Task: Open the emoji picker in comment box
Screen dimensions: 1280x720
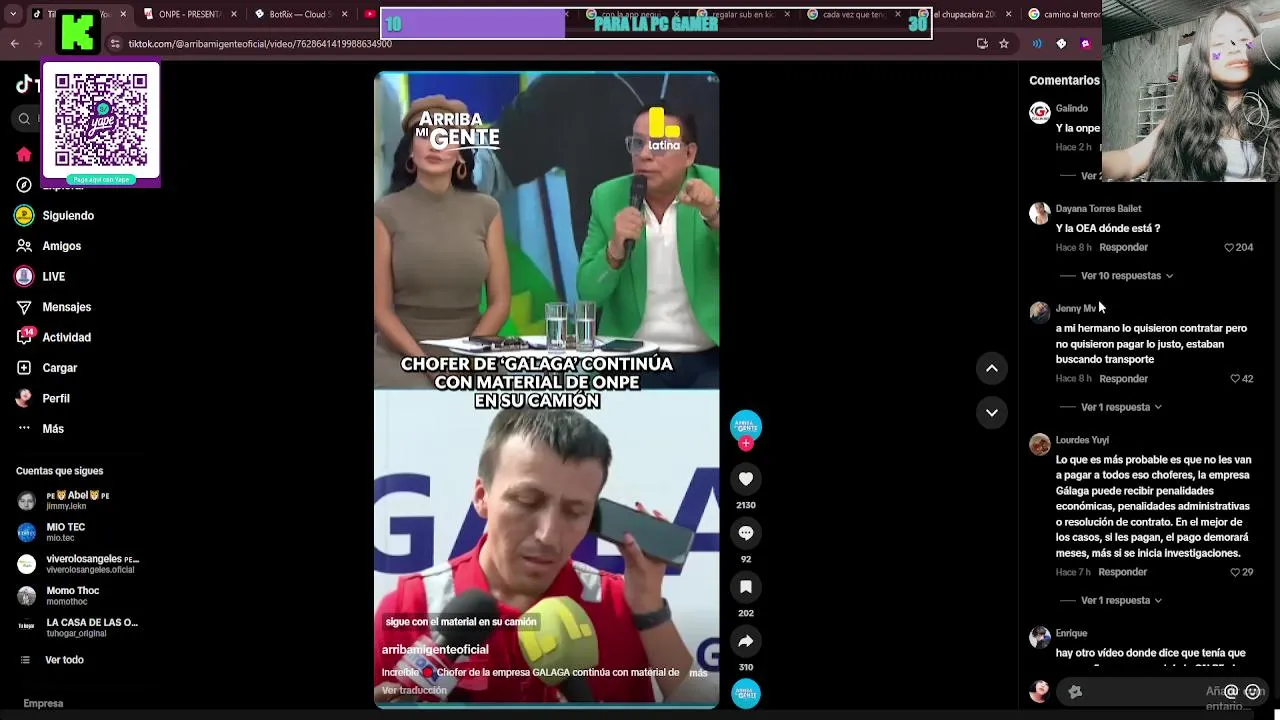Action: pyautogui.click(x=1252, y=691)
